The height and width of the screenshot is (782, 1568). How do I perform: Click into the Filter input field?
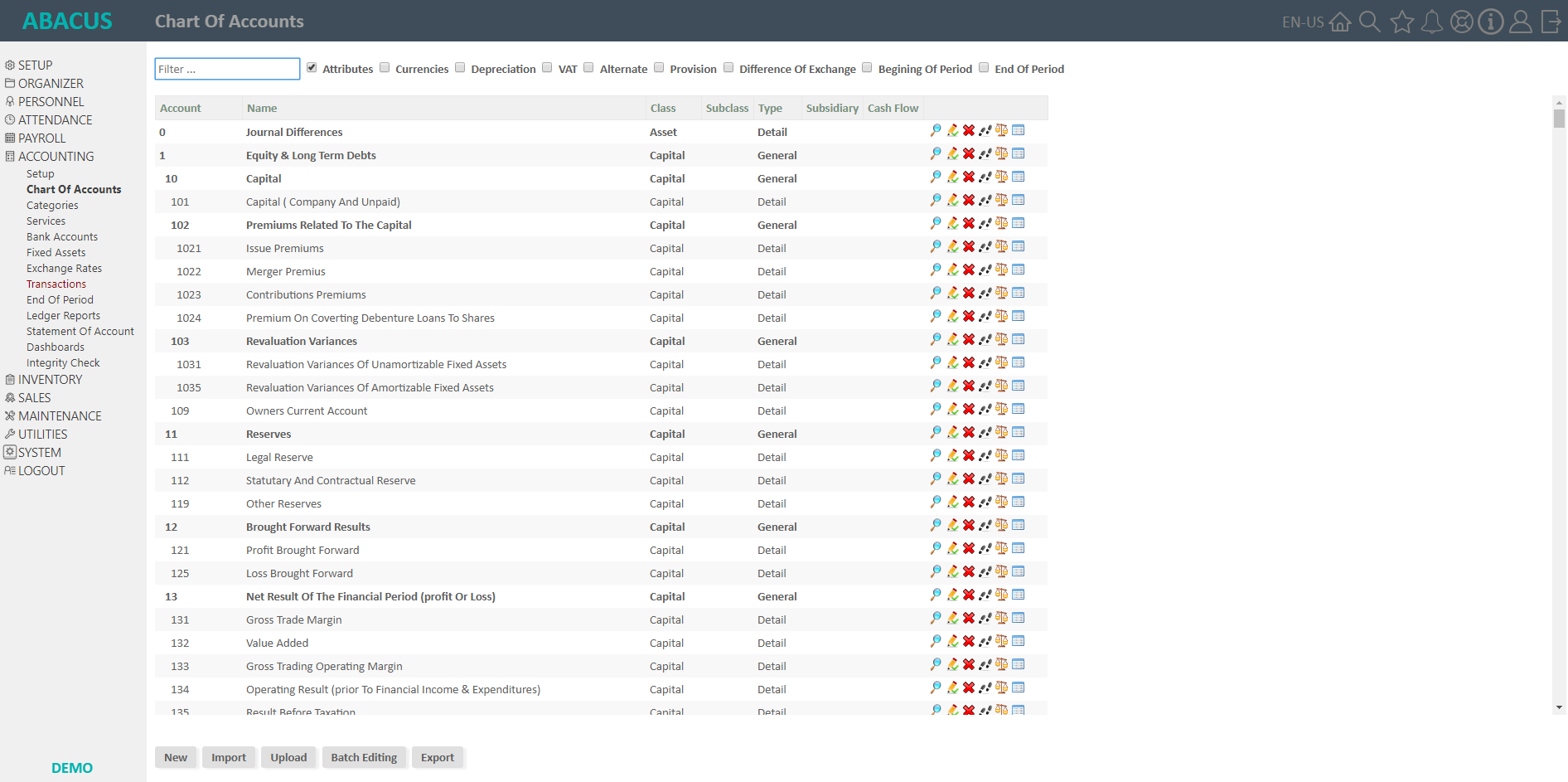(227, 69)
